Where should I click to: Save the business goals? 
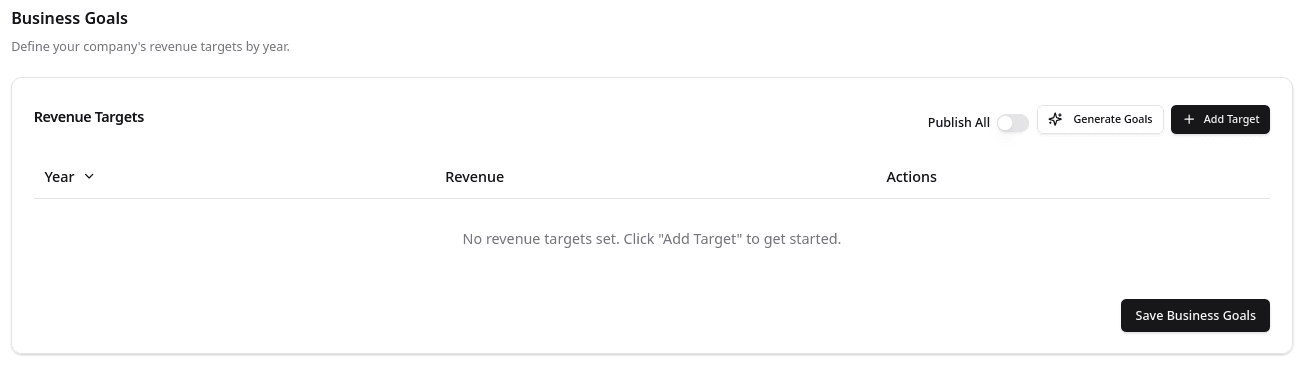pyautogui.click(x=1195, y=315)
